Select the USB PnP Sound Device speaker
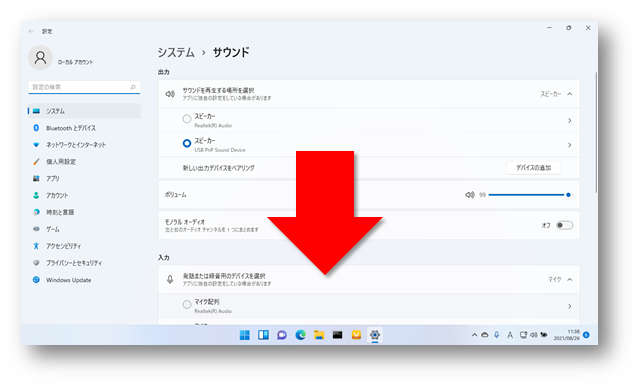 (187, 143)
